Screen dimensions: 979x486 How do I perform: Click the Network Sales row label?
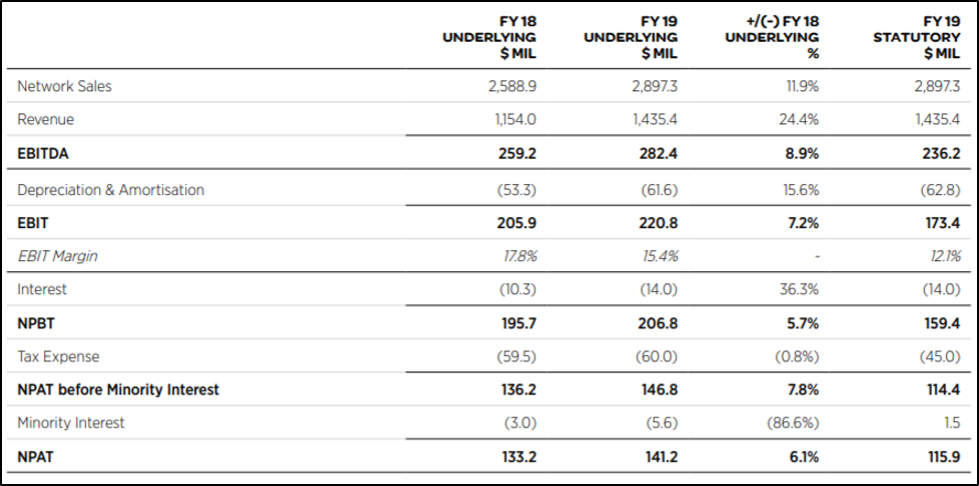pos(64,86)
